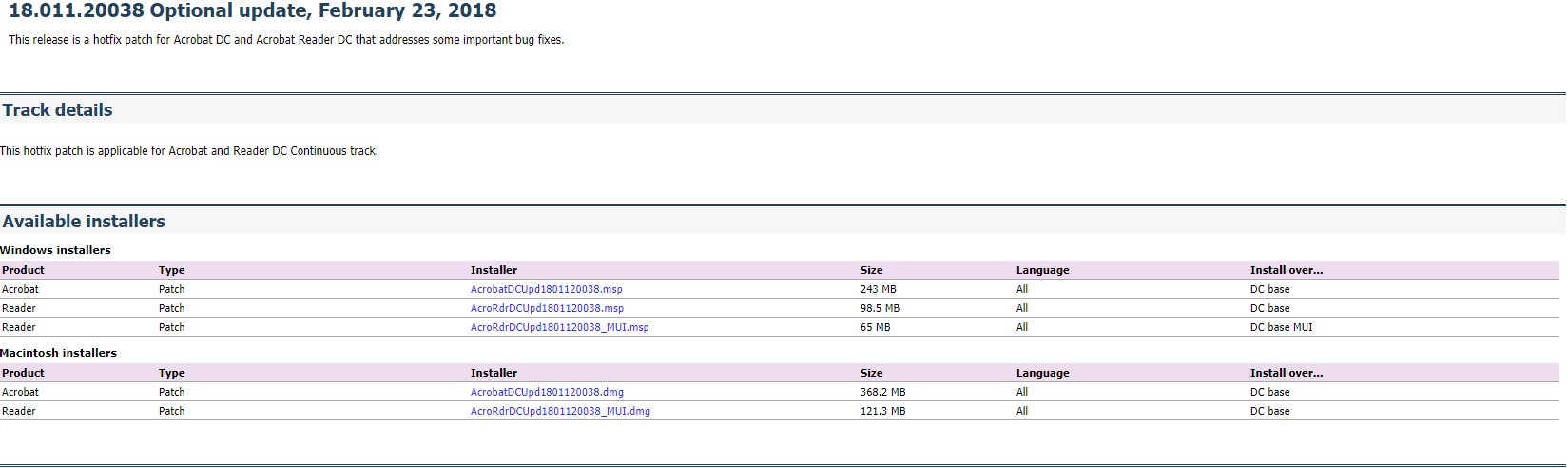Click Installer column header in Windows table

(x=494, y=270)
